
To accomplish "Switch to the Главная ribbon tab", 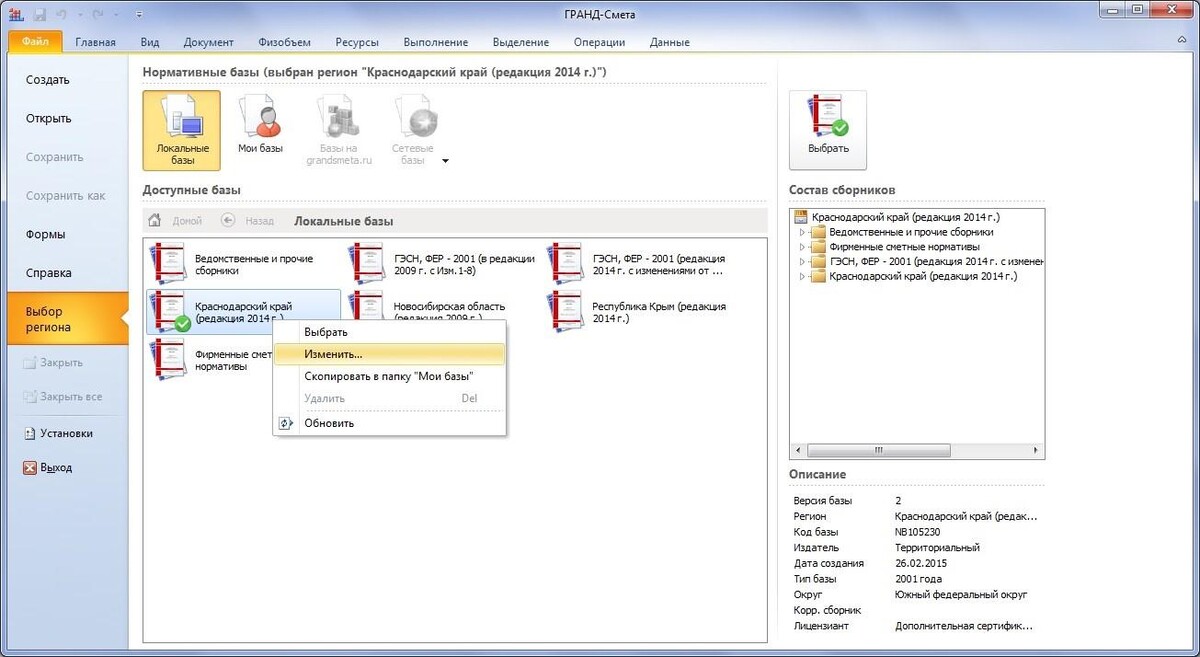I will tap(95, 42).
